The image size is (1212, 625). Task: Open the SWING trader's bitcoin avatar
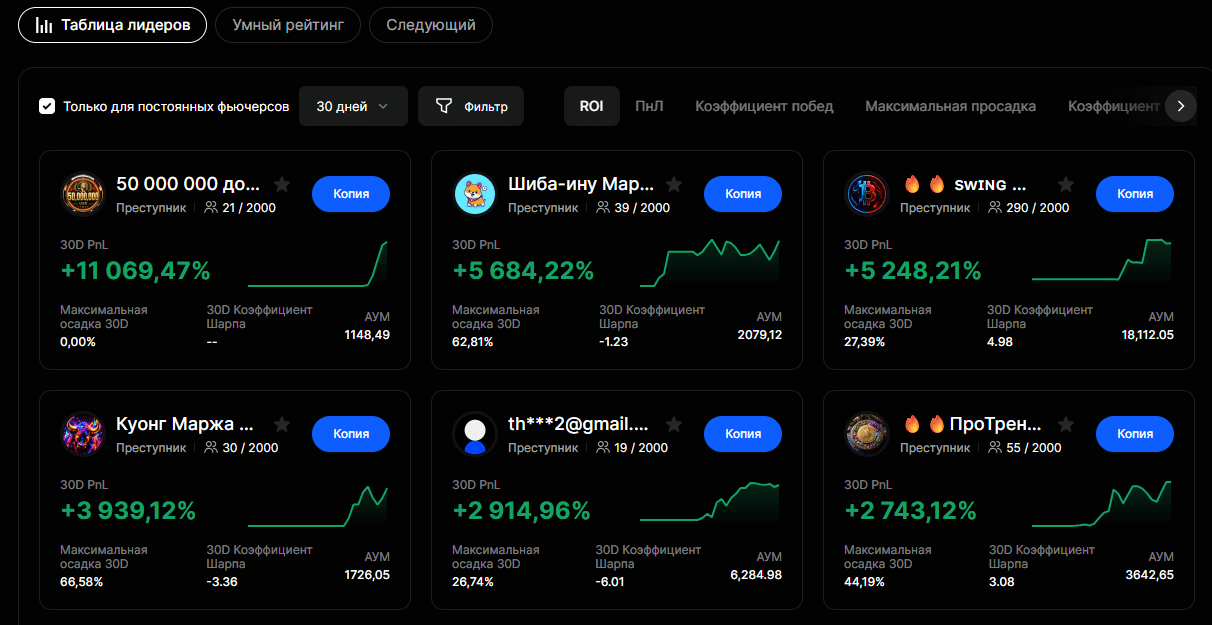point(867,194)
